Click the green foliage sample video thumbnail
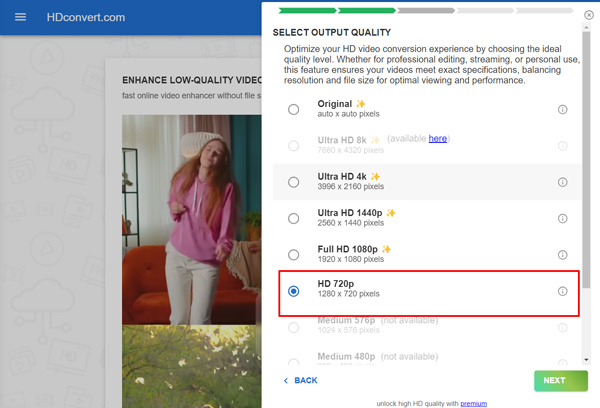 (x=192, y=367)
